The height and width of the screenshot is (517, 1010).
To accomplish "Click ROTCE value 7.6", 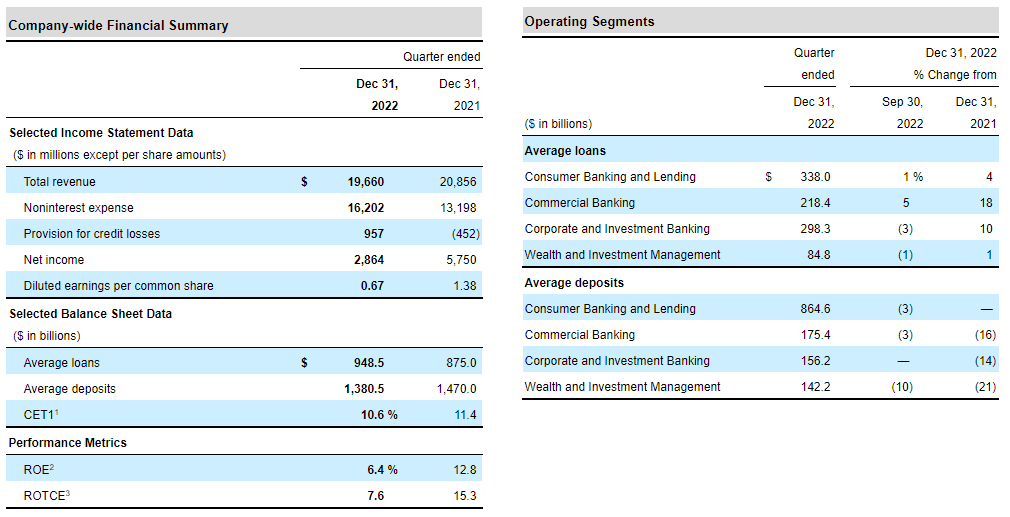I will tap(376, 496).
